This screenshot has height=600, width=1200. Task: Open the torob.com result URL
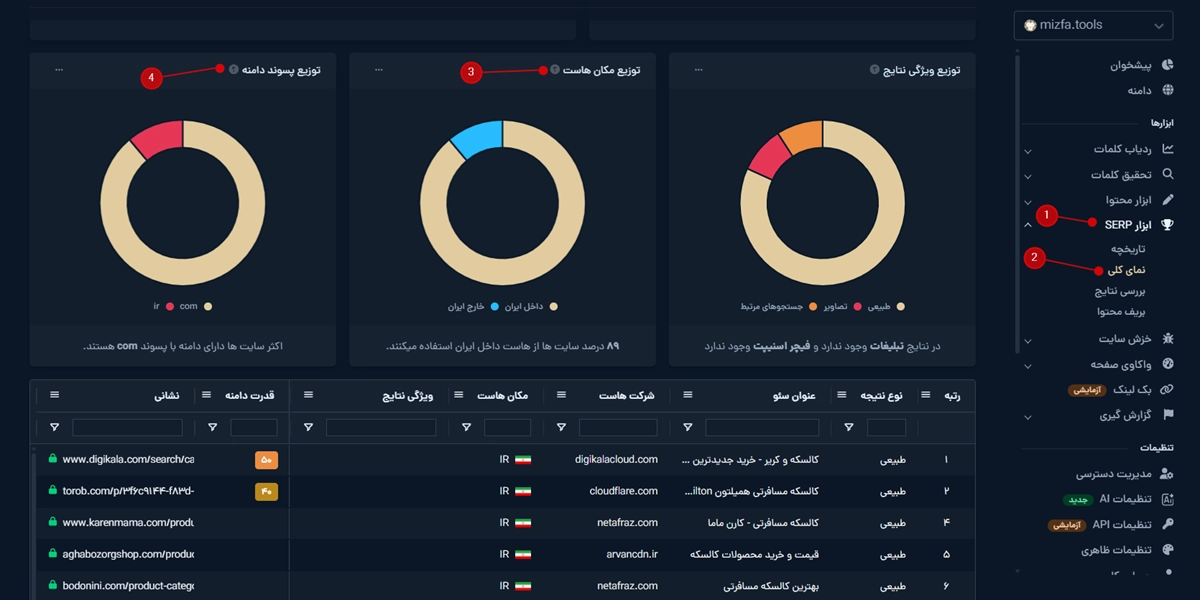127,491
